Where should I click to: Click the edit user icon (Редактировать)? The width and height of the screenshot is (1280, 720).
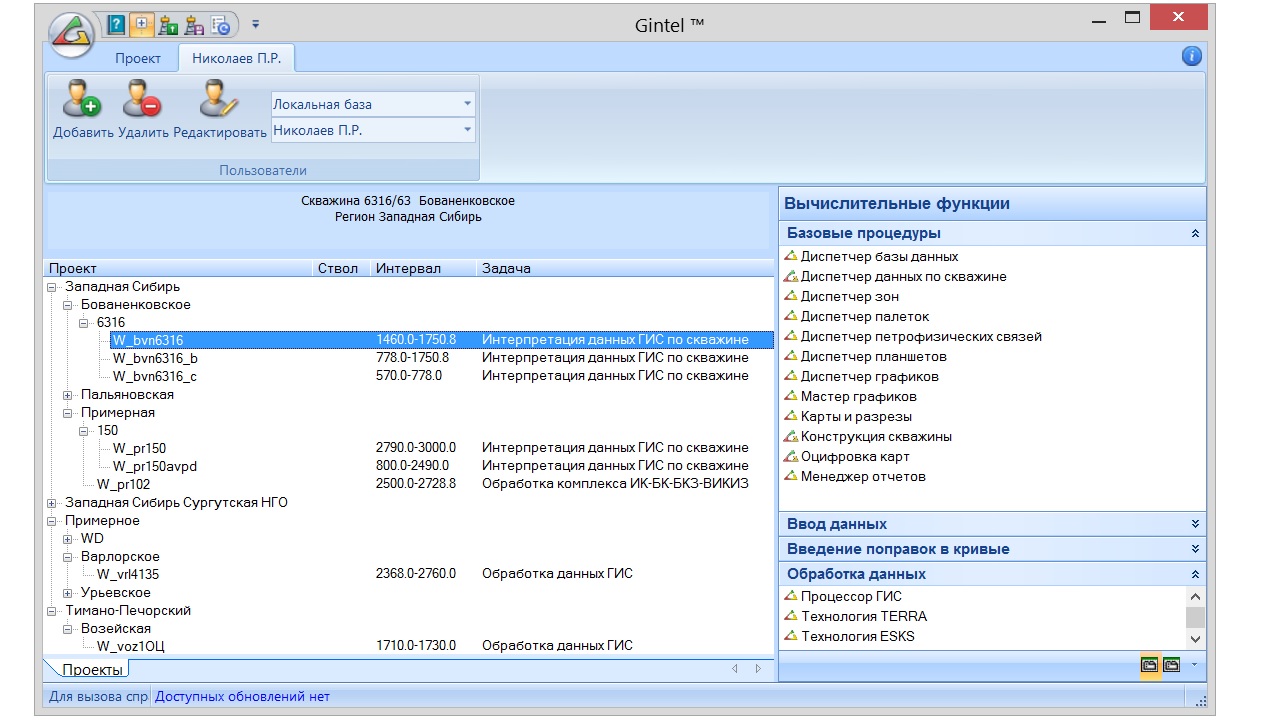pos(218,99)
